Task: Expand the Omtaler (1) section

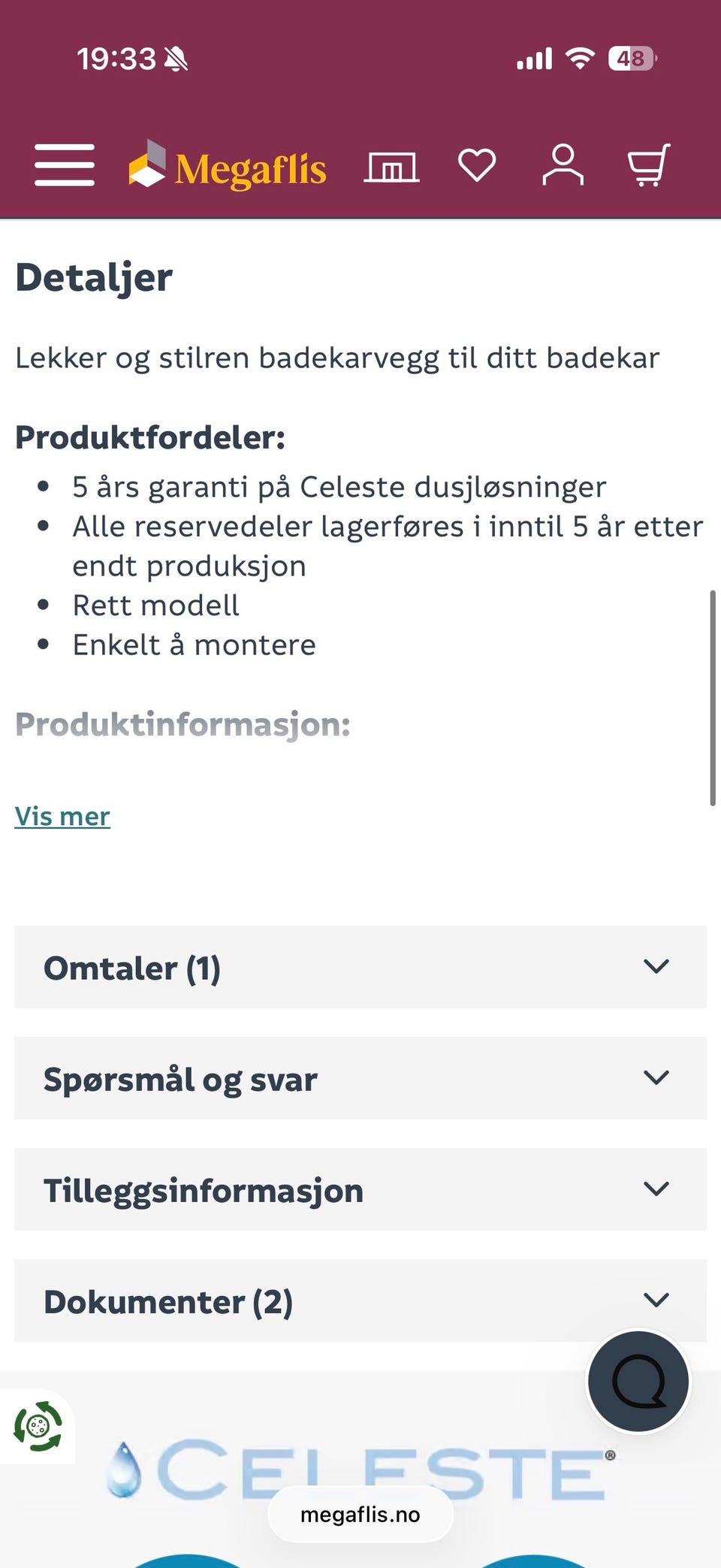Action: (360, 968)
